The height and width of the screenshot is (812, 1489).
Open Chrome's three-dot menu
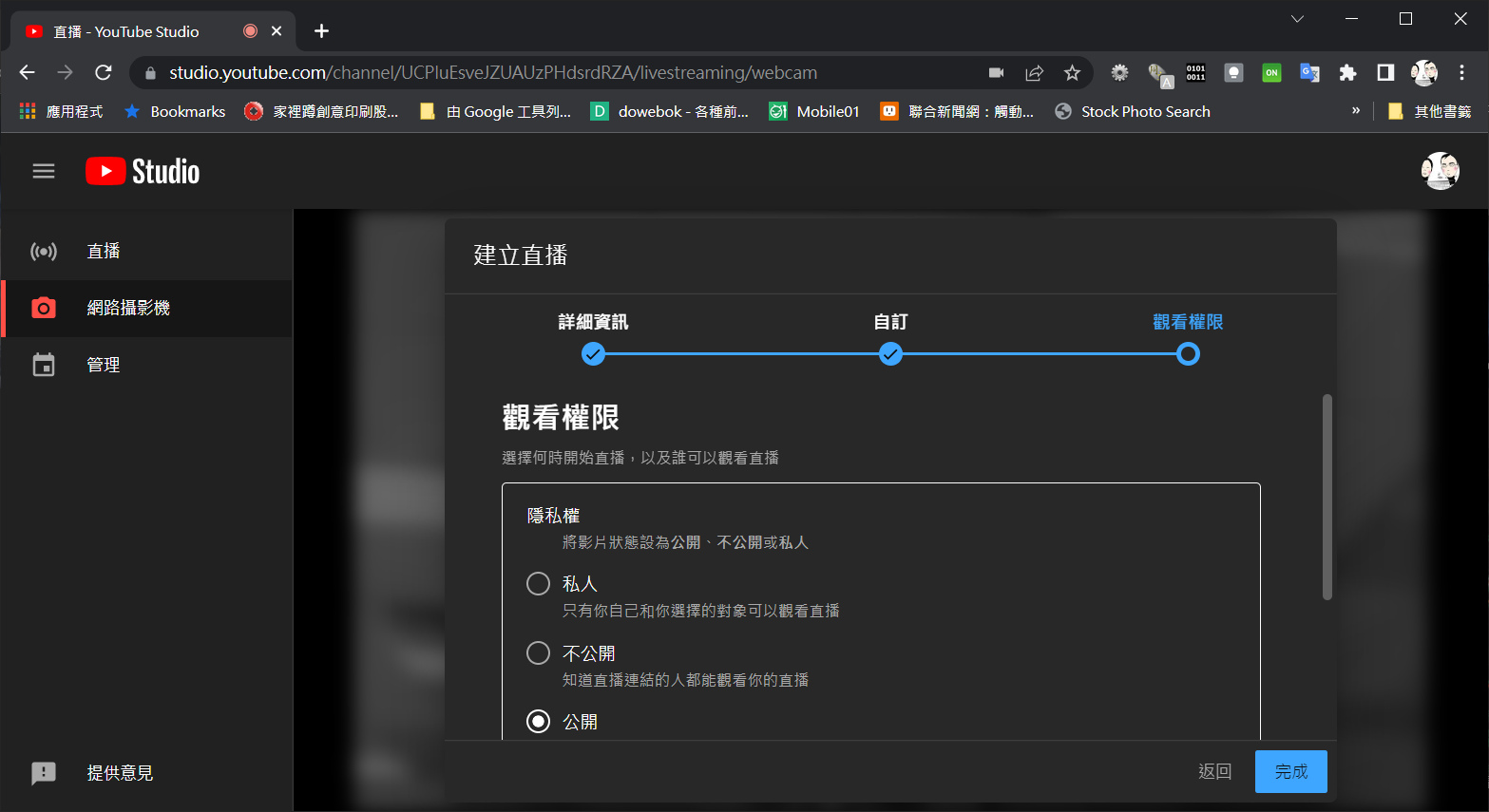click(1461, 72)
